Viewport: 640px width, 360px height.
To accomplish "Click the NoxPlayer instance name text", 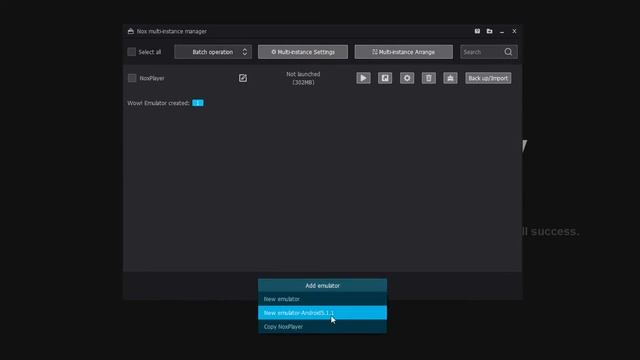I will click(x=152, y=78).
